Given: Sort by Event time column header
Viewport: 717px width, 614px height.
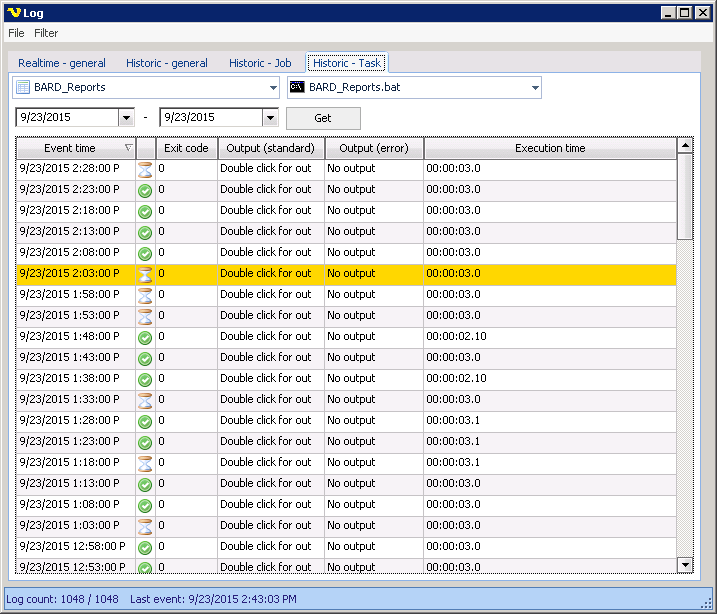Looking at the screenshot, I should point(71,148).
